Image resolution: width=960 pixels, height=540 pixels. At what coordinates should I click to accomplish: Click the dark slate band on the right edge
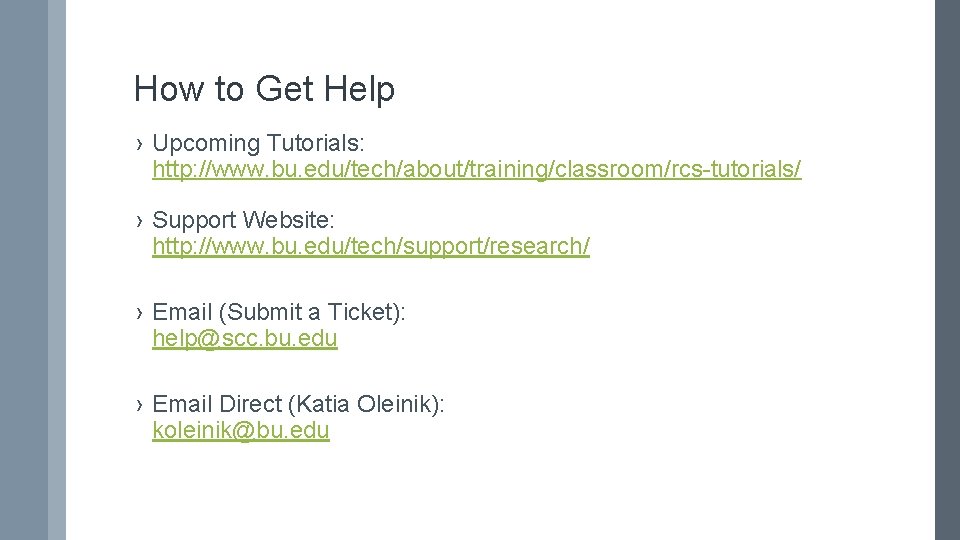click(x=947, y=270)
